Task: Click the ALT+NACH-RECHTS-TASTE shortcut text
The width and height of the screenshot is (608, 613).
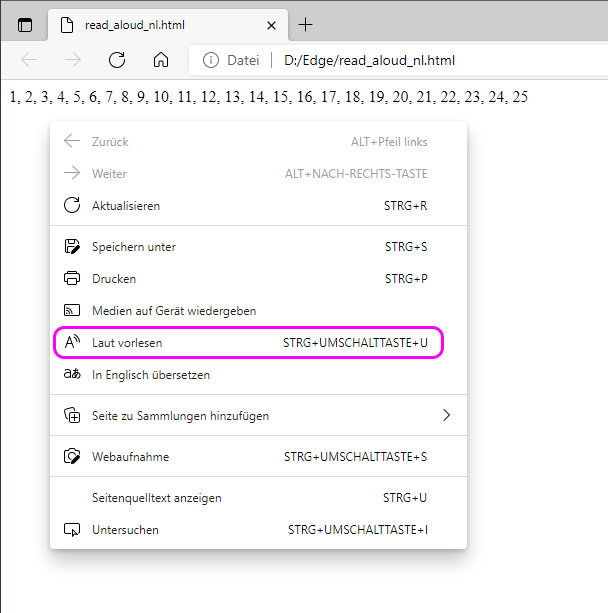Action: pos(356,174)
